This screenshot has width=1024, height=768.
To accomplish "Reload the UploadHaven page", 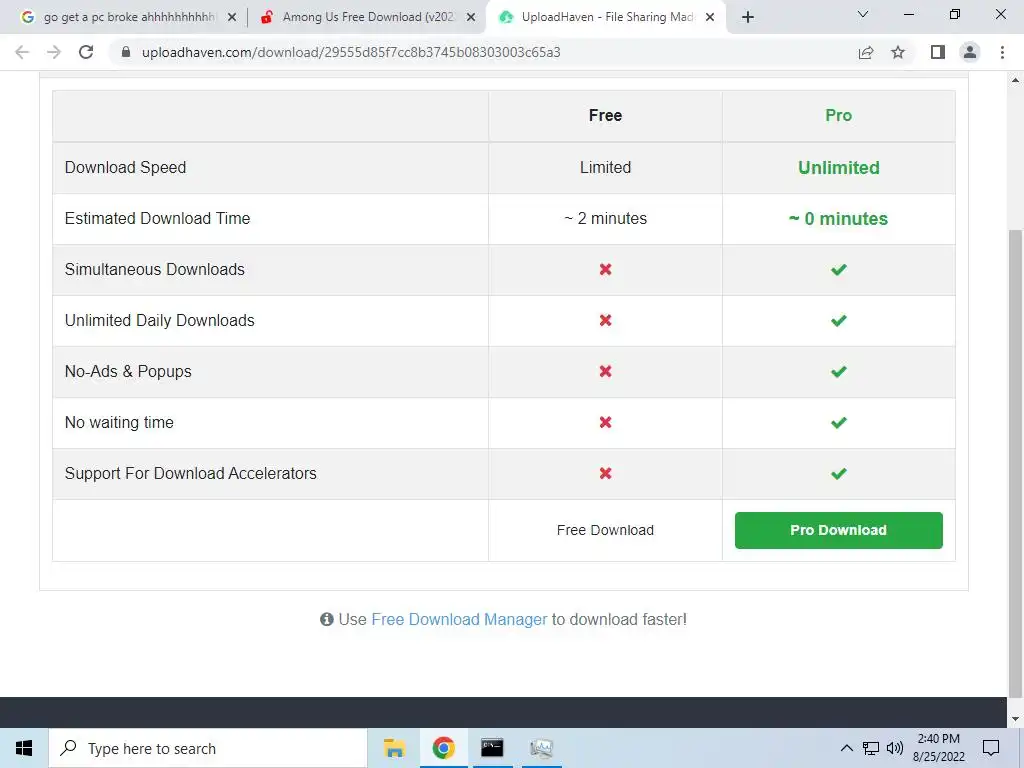I will coord(86,52).
